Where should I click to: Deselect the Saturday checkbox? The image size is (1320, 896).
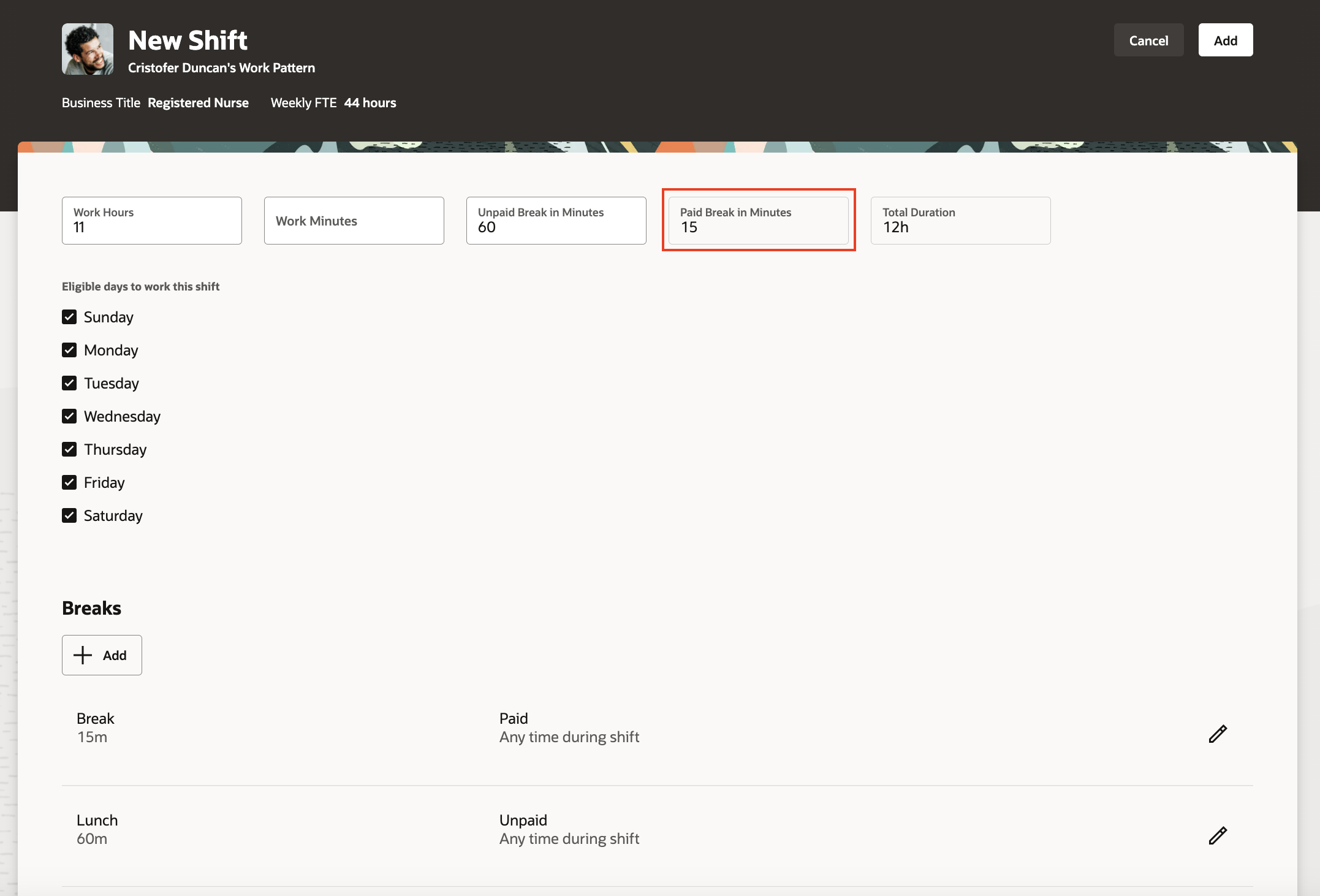[69, 515]
